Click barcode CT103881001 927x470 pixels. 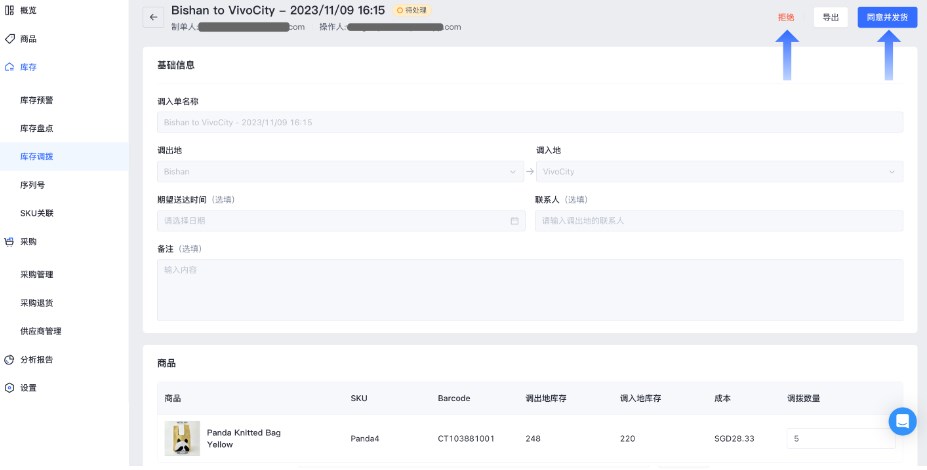pyautogui.click(x=466, y=439)
